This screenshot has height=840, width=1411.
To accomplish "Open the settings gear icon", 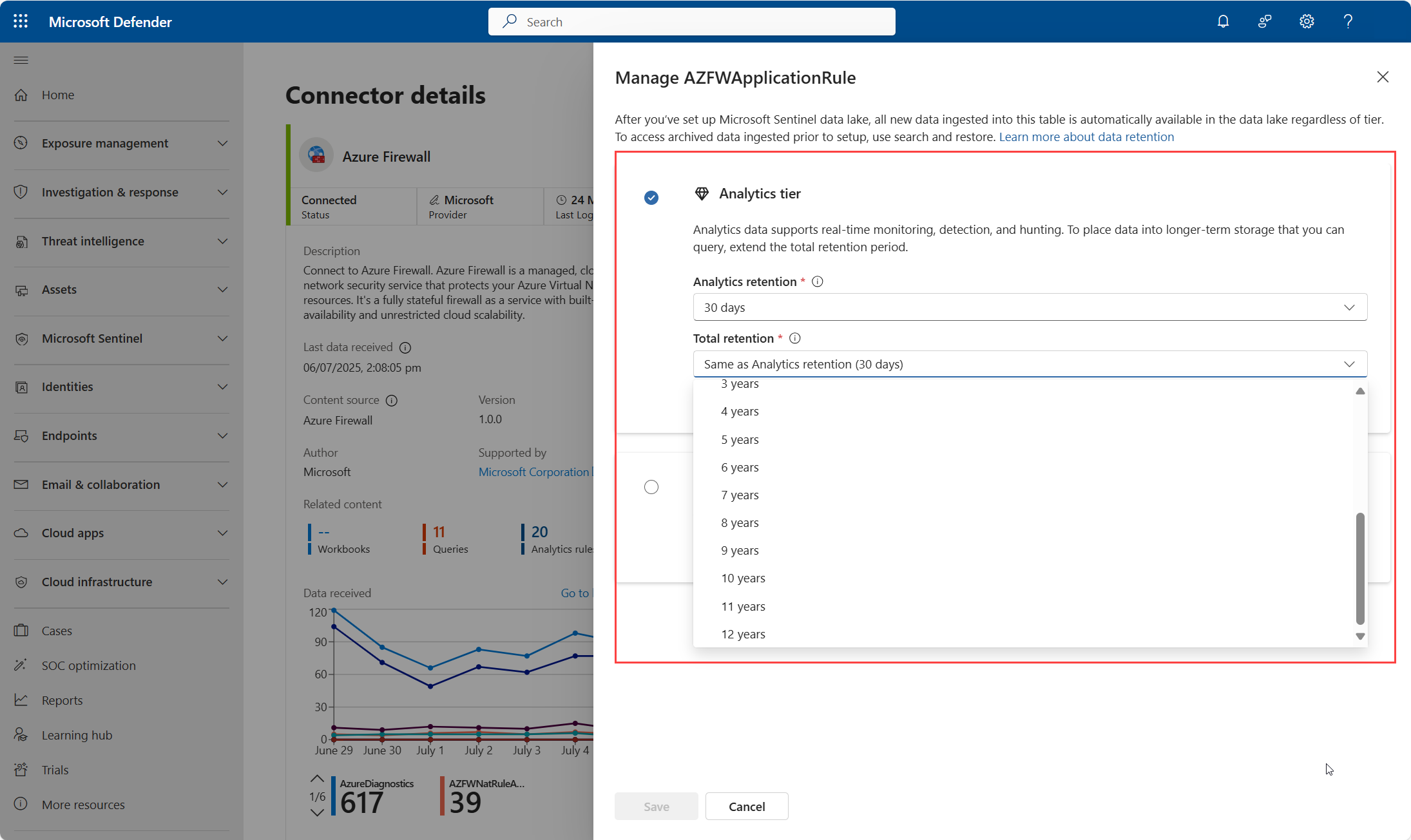I will point(1306,21).
